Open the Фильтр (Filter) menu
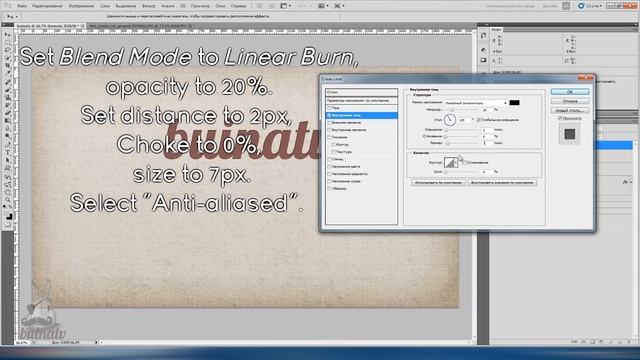 pyautogui.click(x=149, y=6)
